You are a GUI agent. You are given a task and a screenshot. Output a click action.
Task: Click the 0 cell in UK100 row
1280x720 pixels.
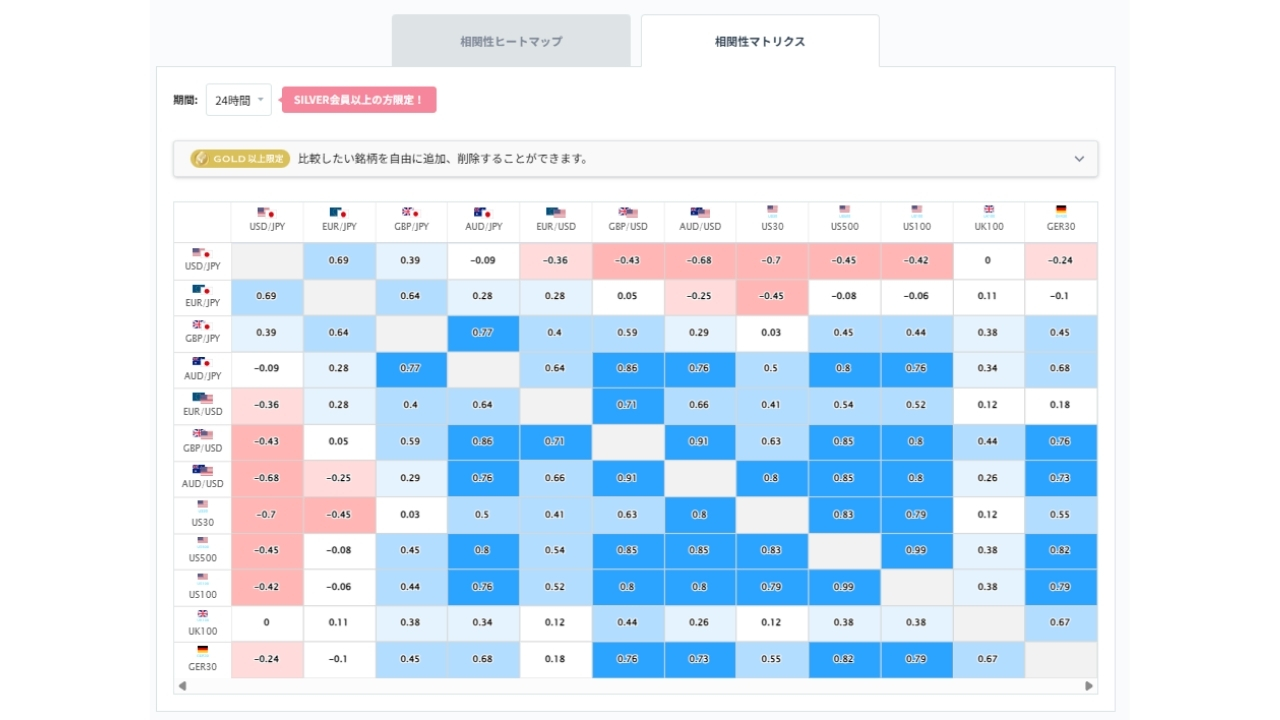click(x=267, y=623)
